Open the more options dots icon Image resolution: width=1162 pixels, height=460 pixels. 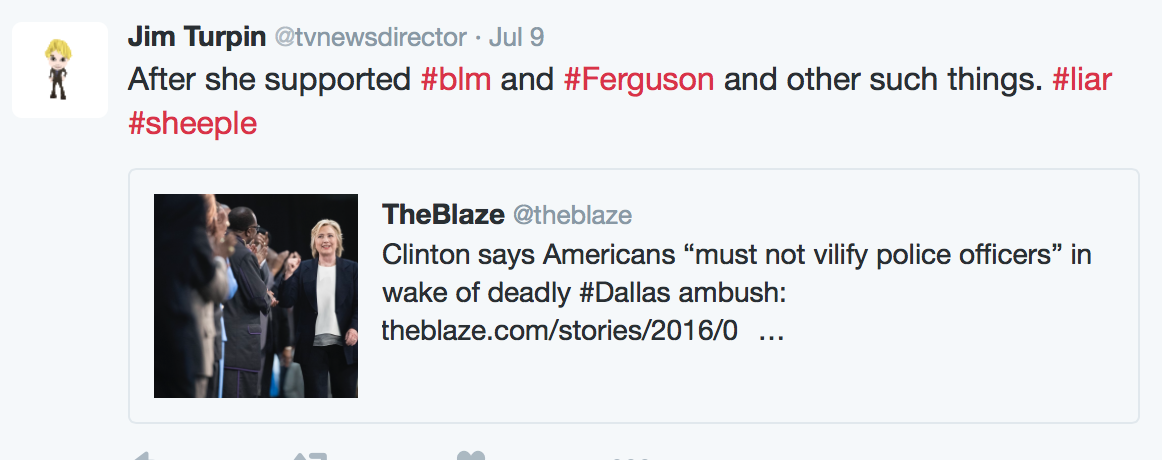(x=631, y=457)
